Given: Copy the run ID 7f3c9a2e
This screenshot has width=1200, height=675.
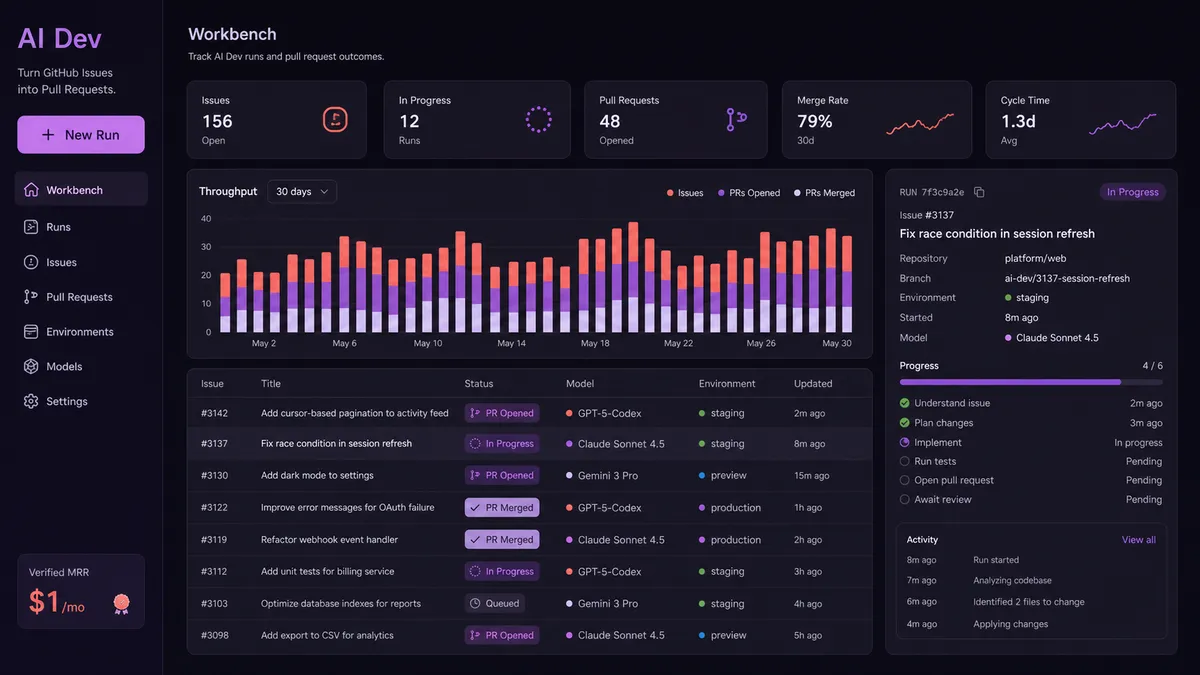Looking at the screenshot, I should click(x=979, y=192).
